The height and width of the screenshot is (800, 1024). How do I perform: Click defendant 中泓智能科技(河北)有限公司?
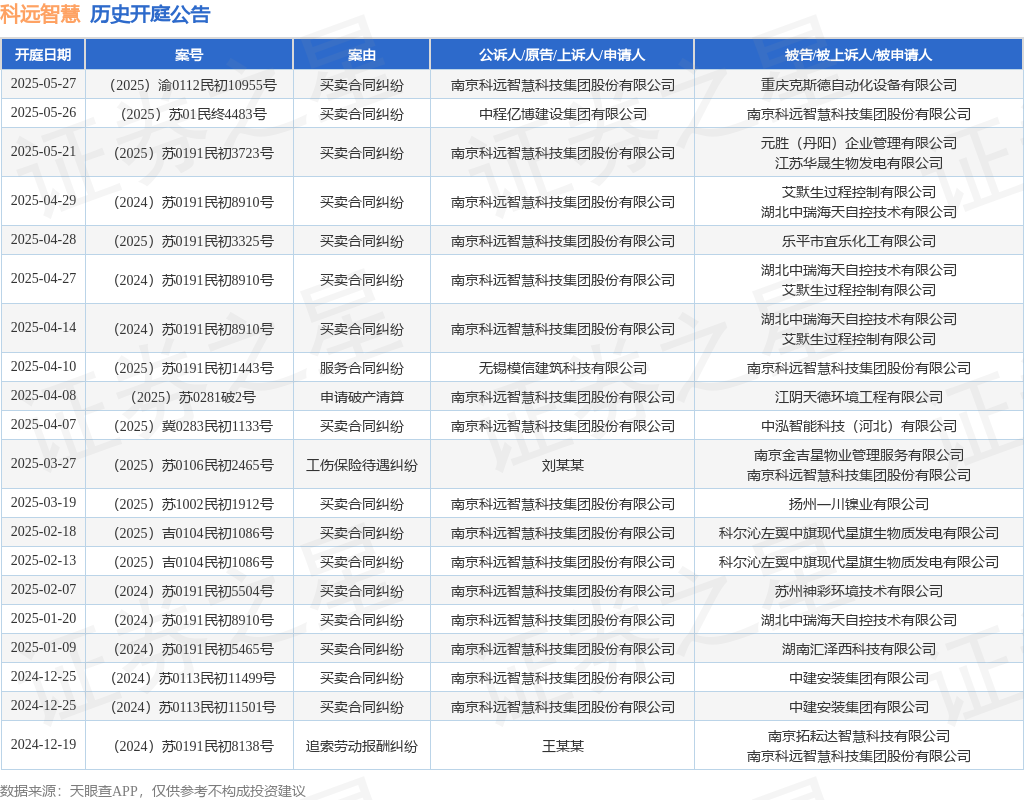coord(859,426)
